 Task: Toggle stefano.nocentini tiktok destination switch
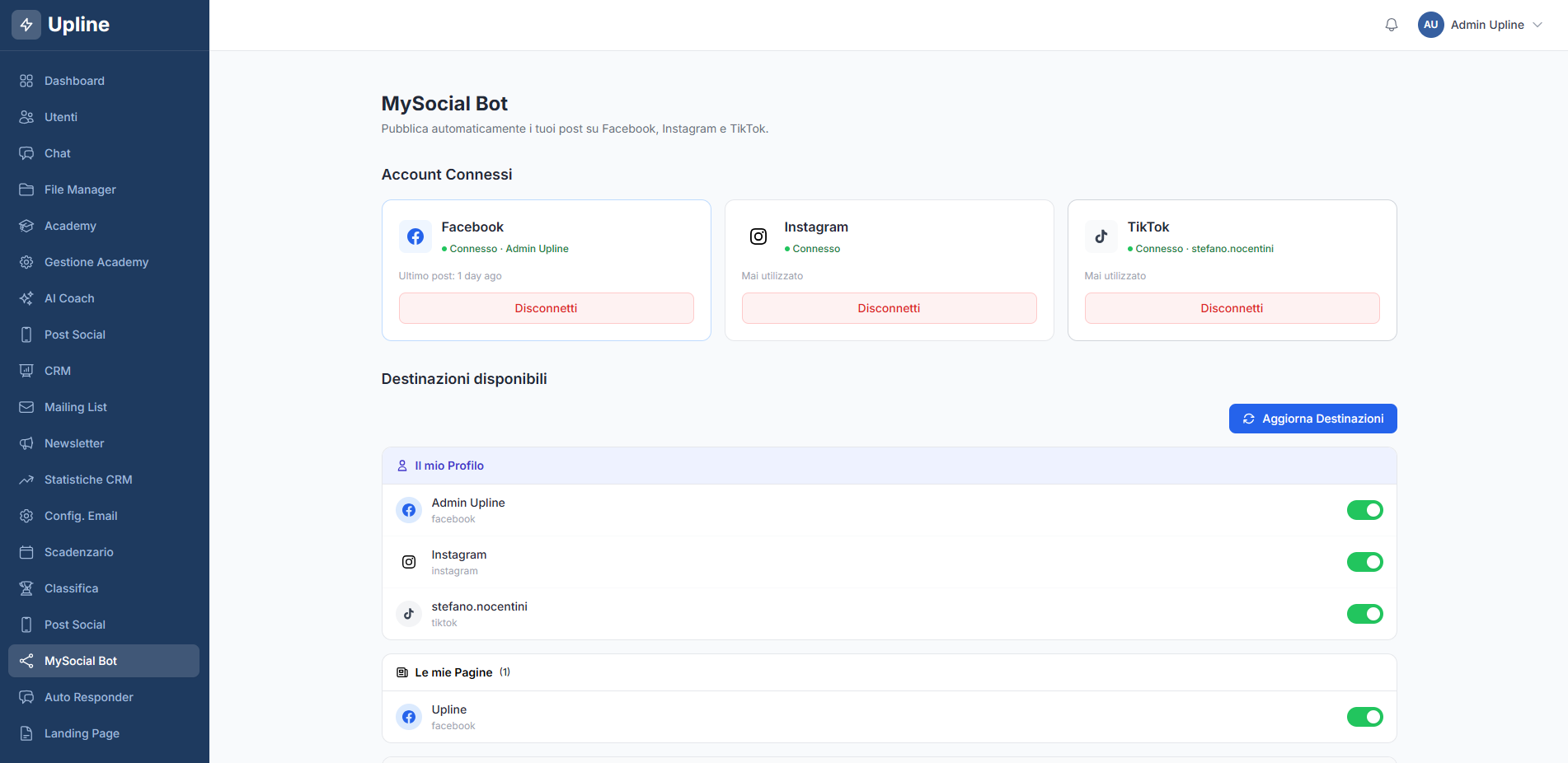(1364, 614)
